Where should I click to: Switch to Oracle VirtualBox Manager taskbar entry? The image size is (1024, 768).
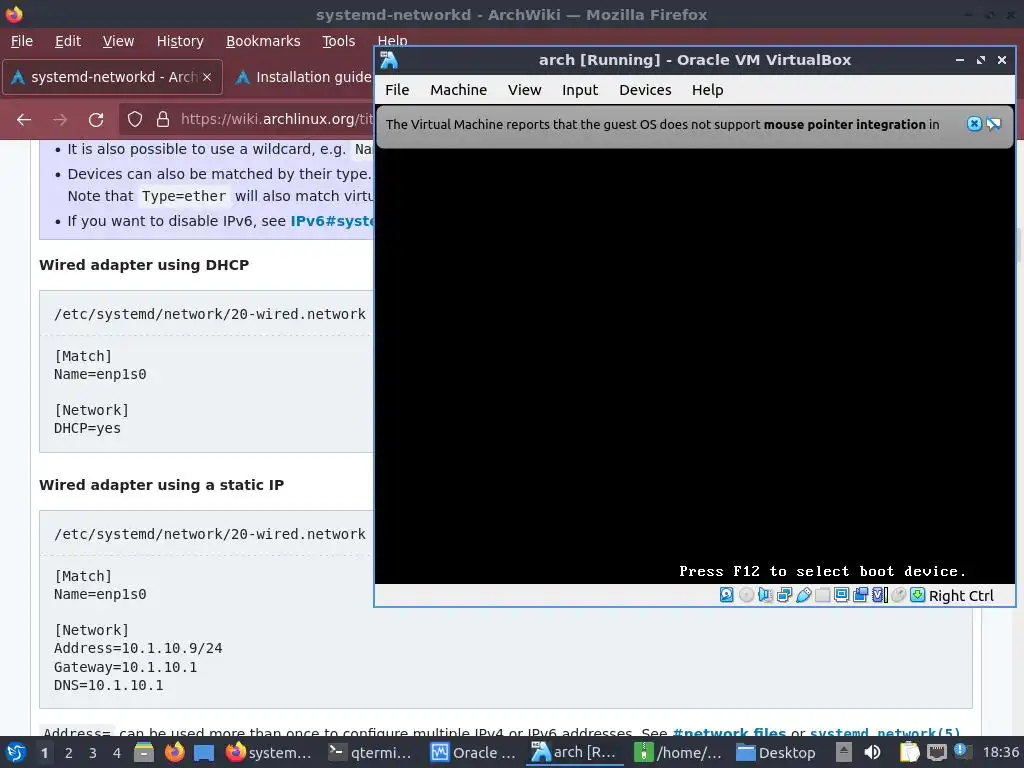(473, 753)
